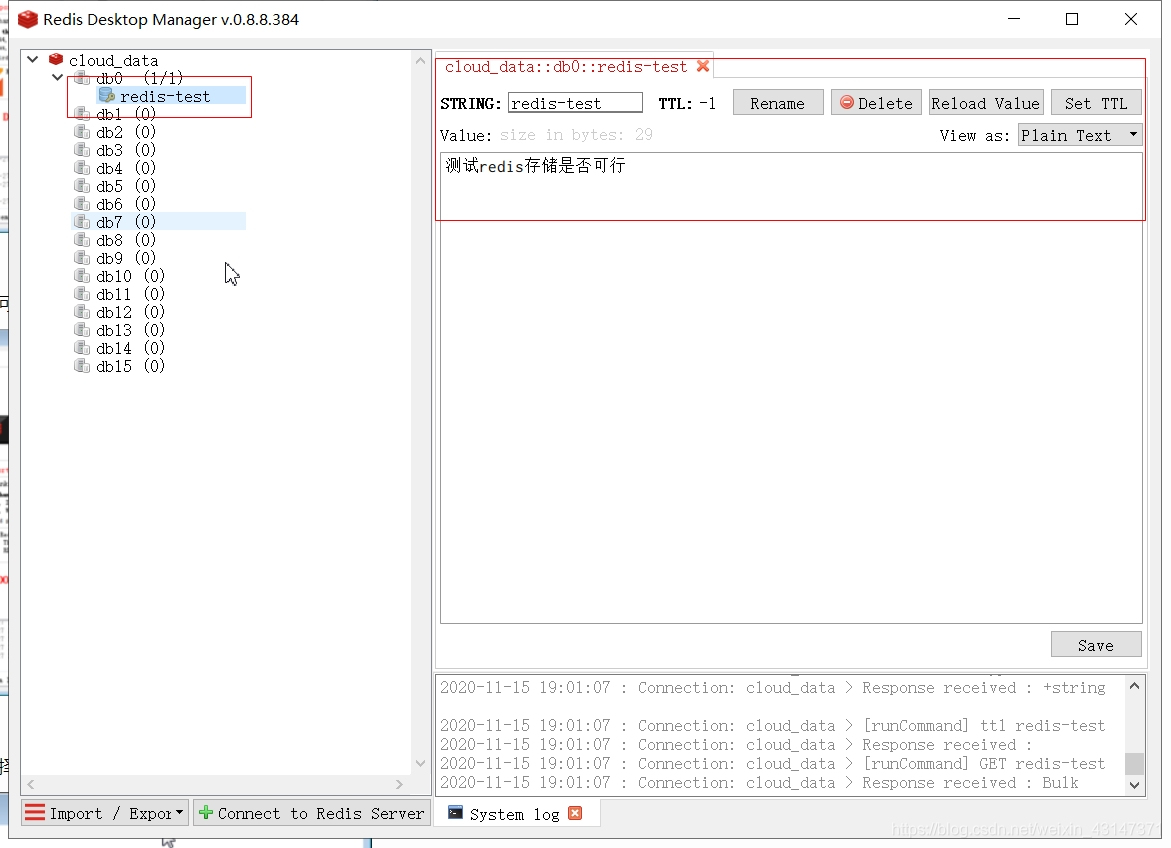Click the tree horizontal scroll right arrow
The height and width of the screenshot is (848, 1171).
(x=399, y=784)
